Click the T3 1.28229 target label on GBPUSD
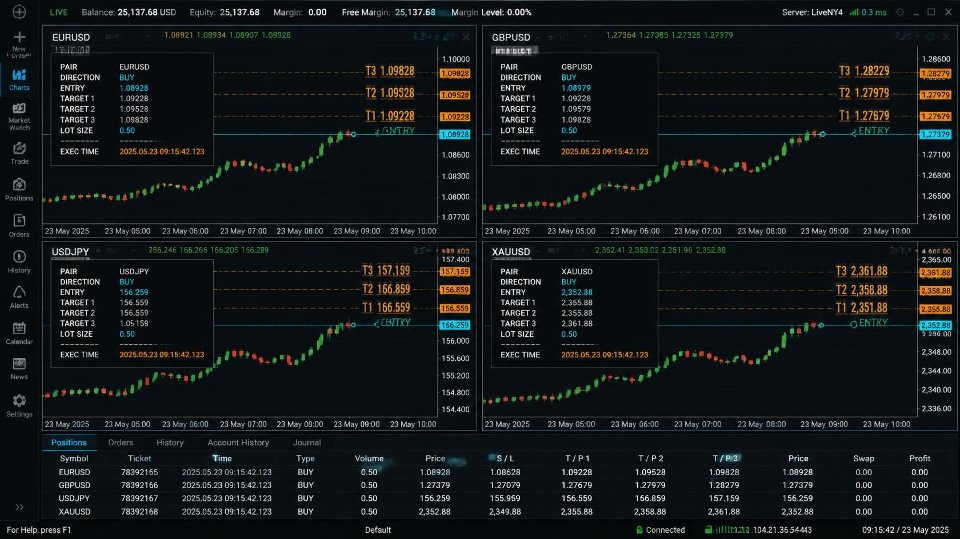This screenshot has width=960, height=539. [864, 71]
